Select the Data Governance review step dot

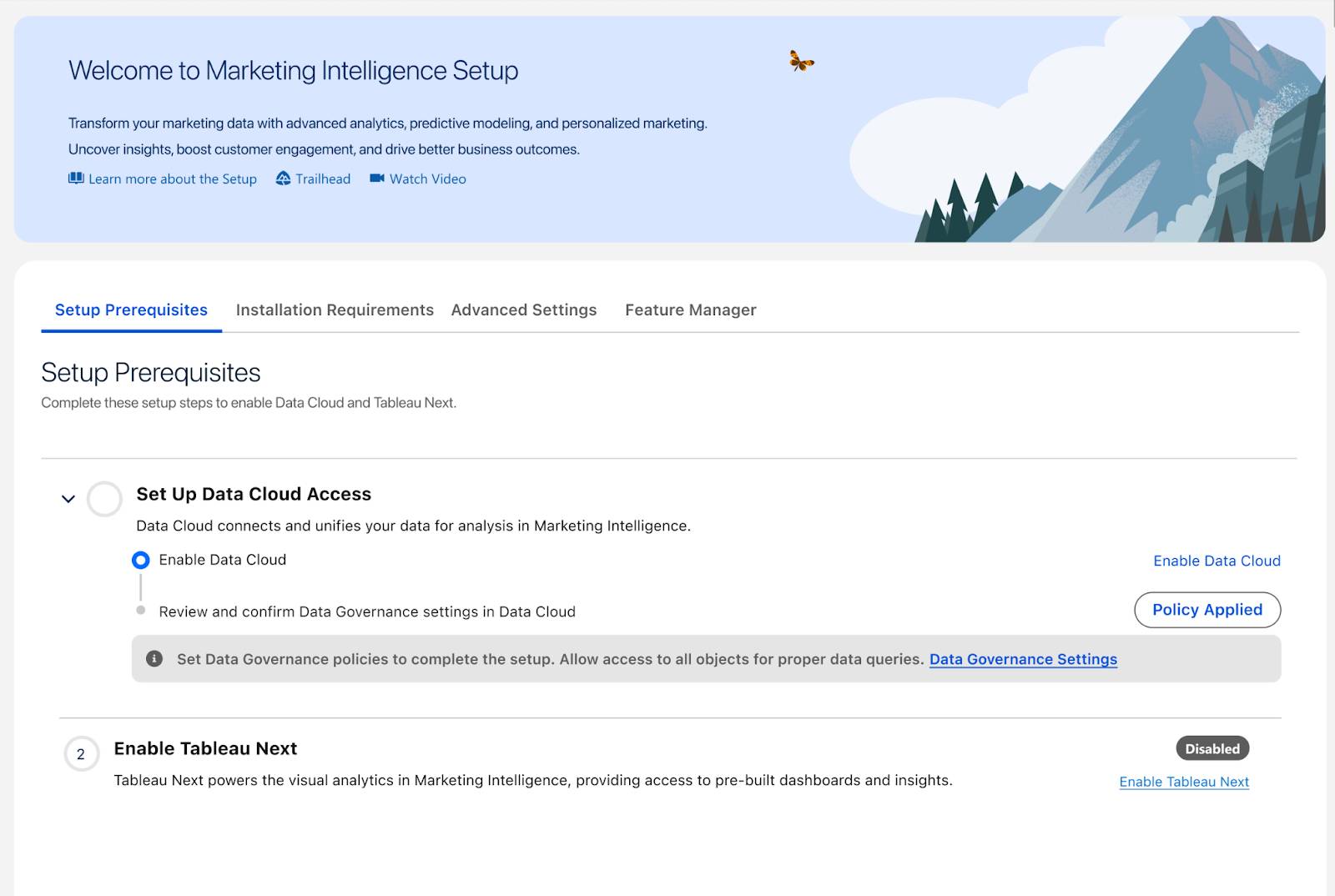coord(141,611)
